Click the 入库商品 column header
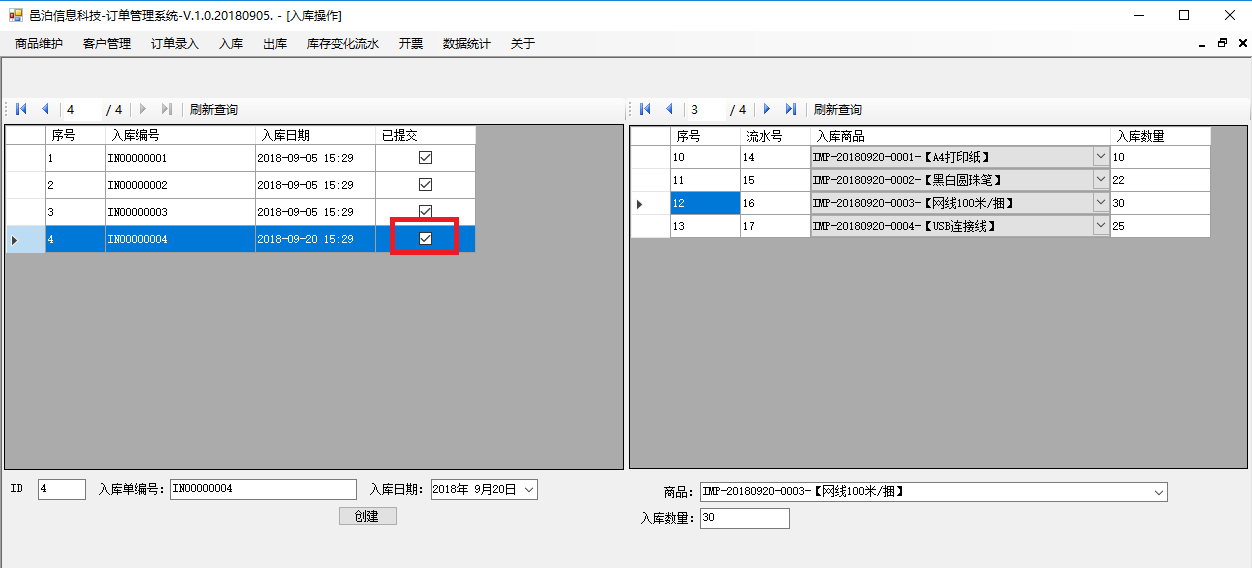Screen dimensions: 1252x568 pyautogui.click(x=960, y=136)
